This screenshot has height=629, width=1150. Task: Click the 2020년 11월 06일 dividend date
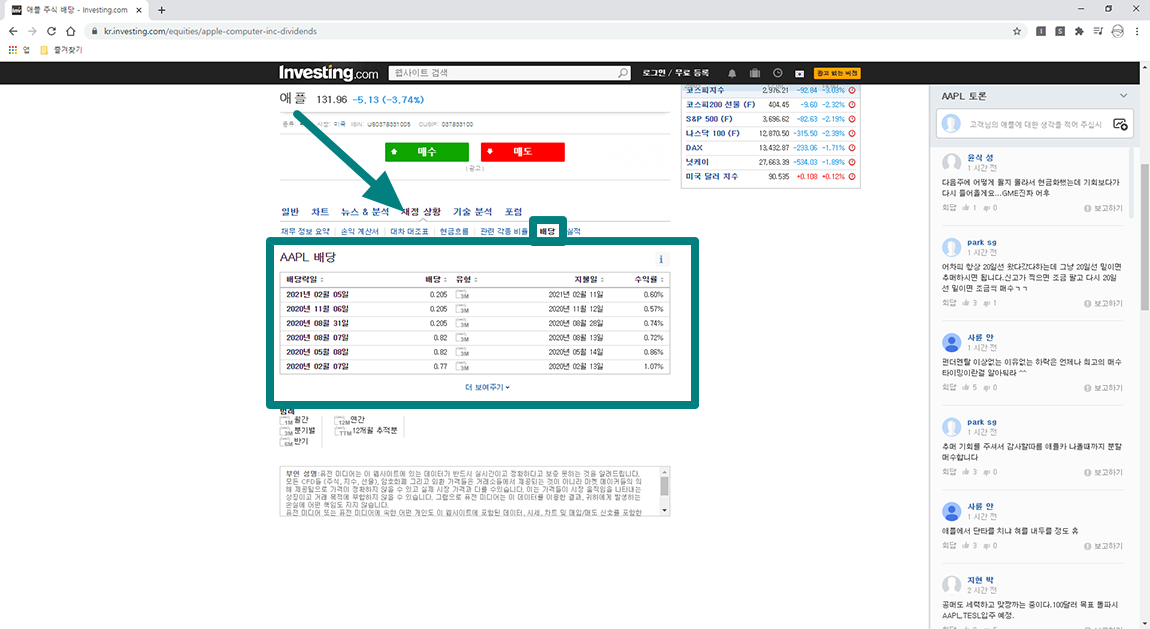pos(318,309)
